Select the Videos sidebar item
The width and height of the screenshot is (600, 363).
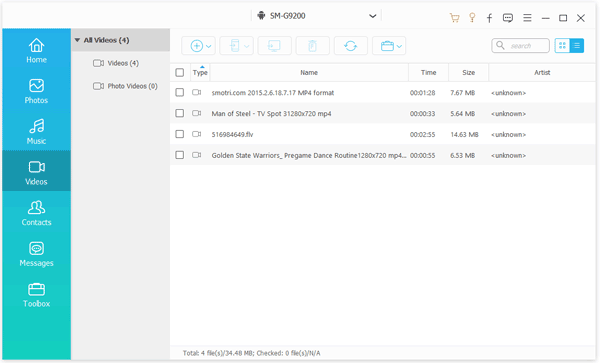36,172
